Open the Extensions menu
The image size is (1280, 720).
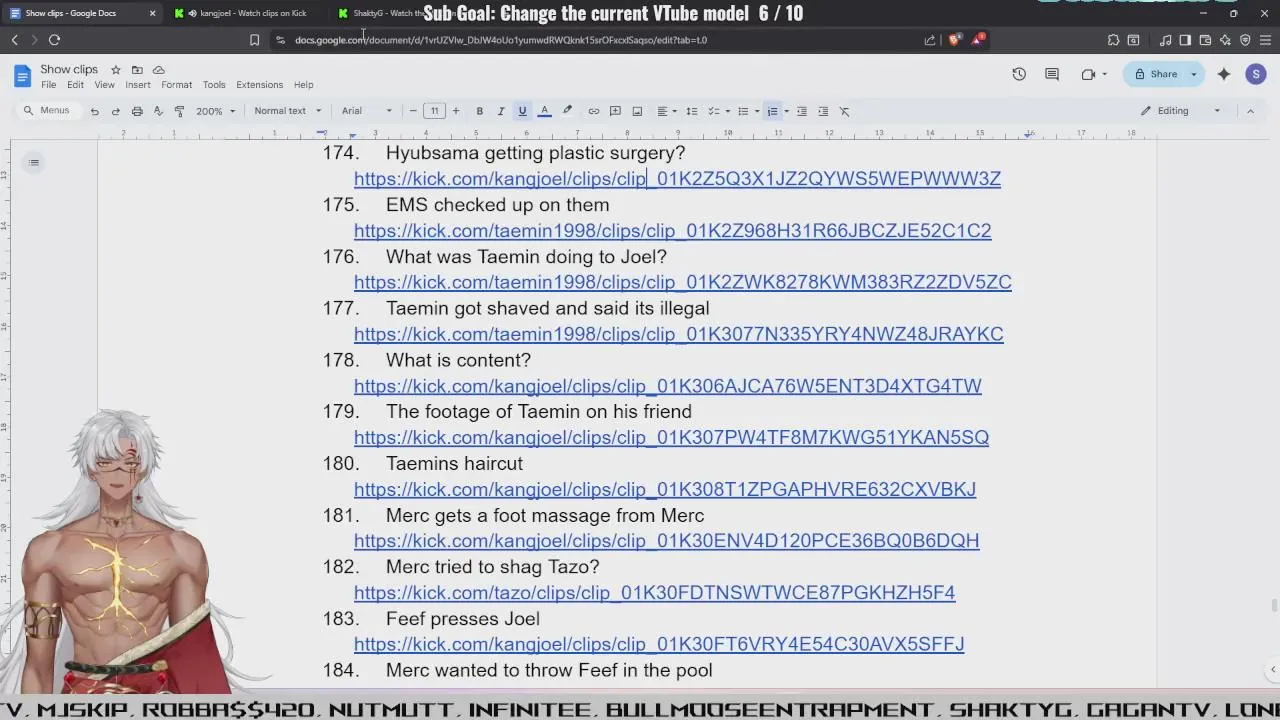click(x=259, y=85)
